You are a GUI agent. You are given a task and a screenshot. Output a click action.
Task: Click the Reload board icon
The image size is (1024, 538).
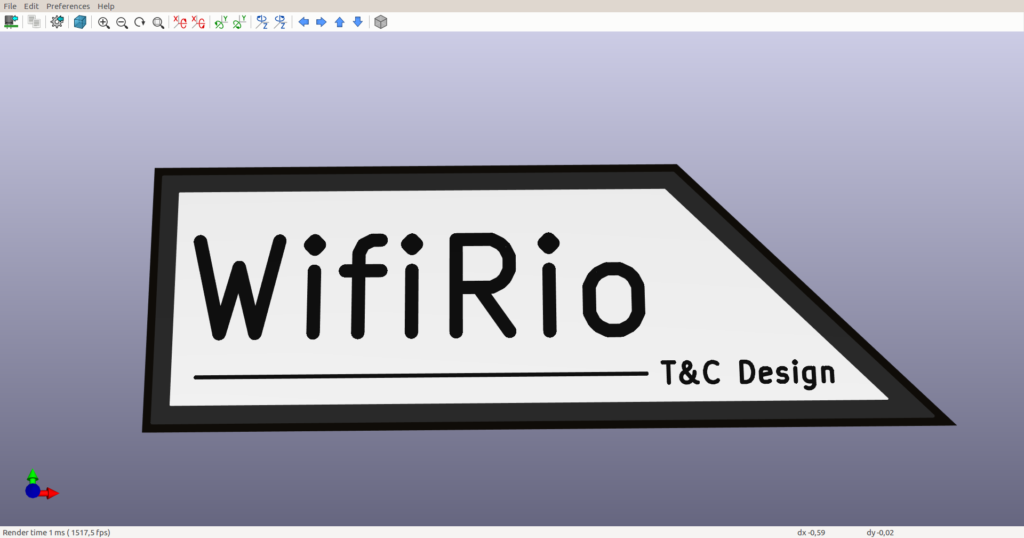11,22
